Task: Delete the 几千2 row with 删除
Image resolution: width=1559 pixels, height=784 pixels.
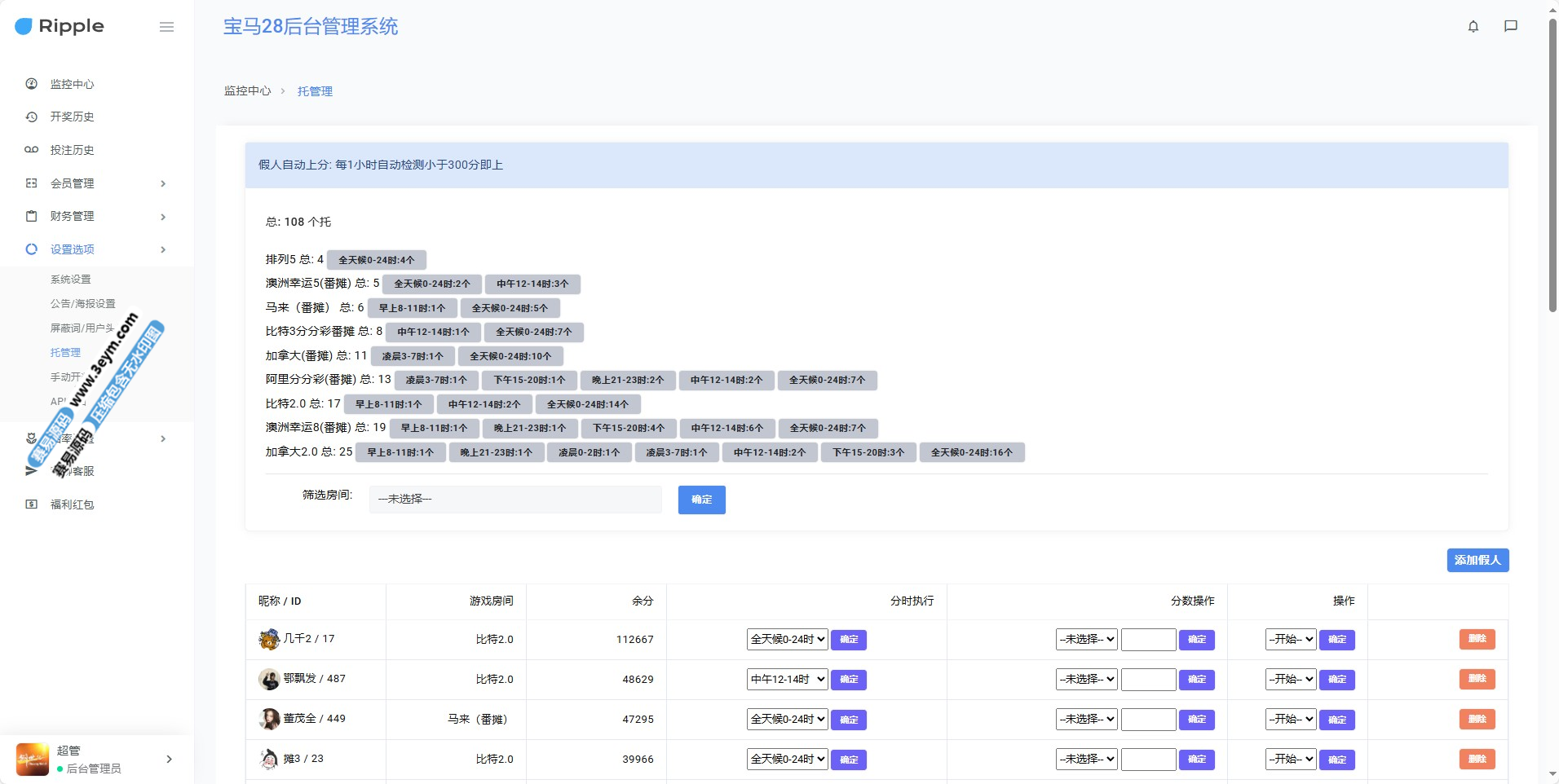Action: point(1477,639)
